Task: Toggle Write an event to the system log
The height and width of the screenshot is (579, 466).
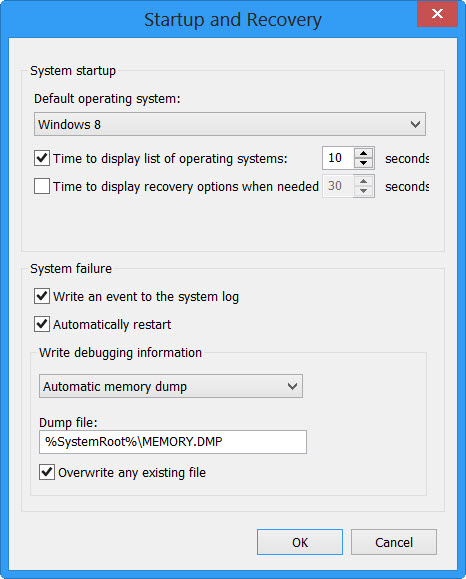Action: (x=42, y=296)
